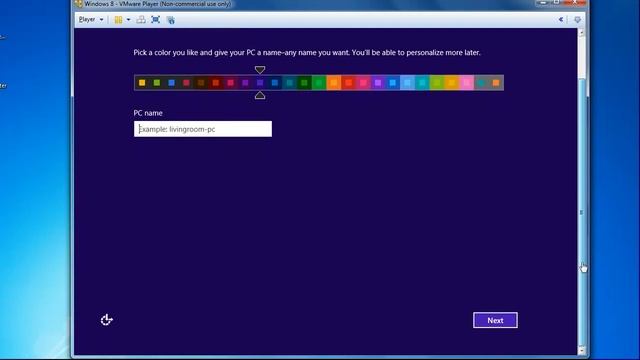Viewport: 640px width, 360px height.
Task: Enter full screen mode via toolbar icon
Action: [x=156, y=20]
